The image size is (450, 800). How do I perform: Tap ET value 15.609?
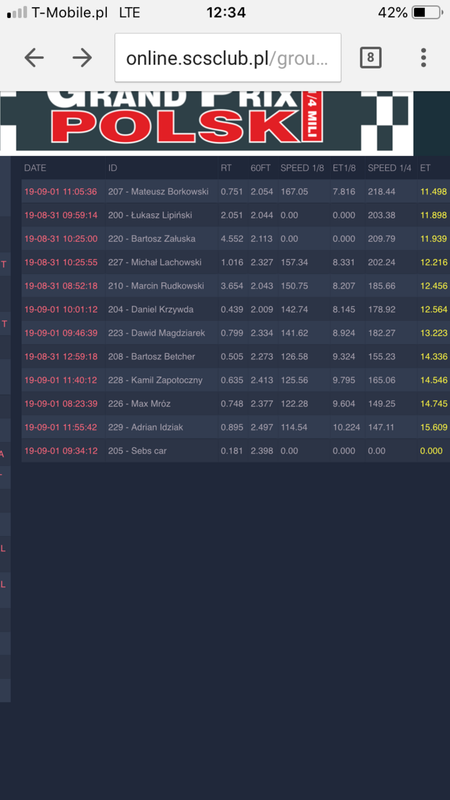pyautogui.click(x=434, y=427)
